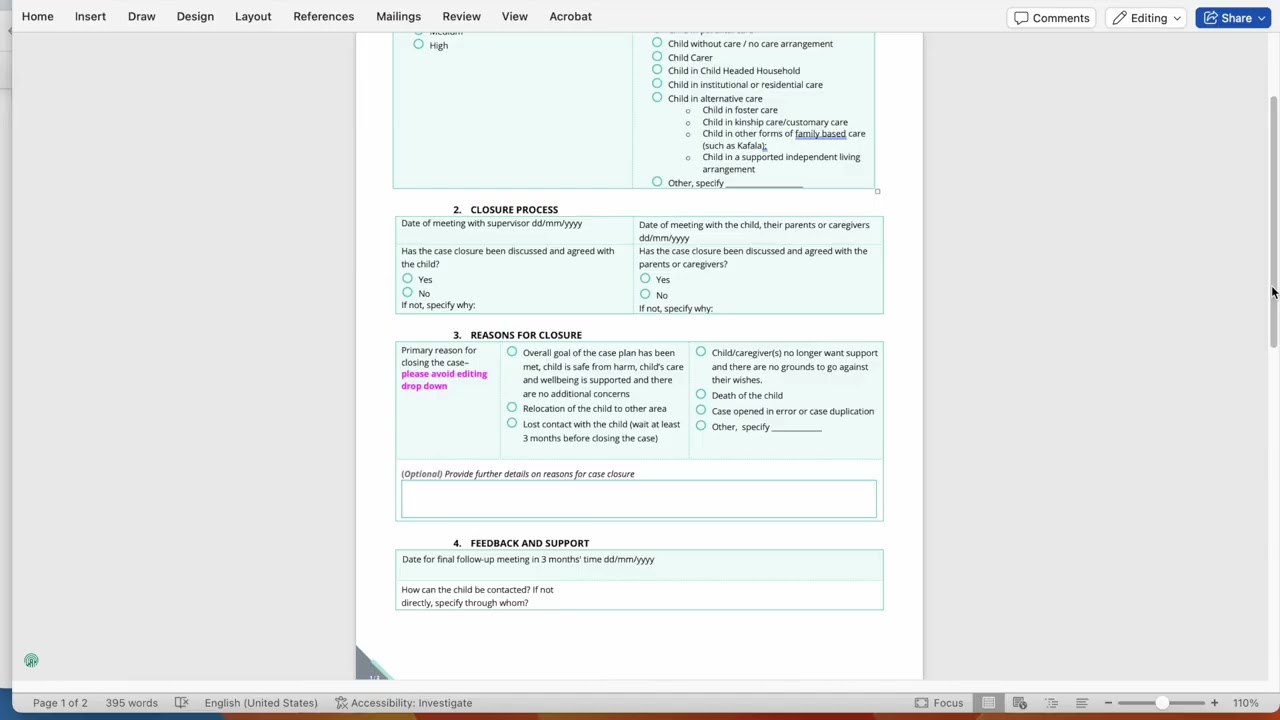The height and width of the screenshot is (720, 1280).
Task: Choose Yes for agreed with parents or caregivers
Action: [x=645, y=279]
